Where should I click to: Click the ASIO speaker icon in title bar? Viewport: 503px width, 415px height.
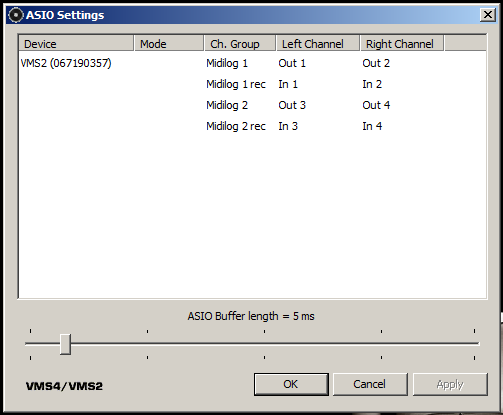(x=15, y=15)
